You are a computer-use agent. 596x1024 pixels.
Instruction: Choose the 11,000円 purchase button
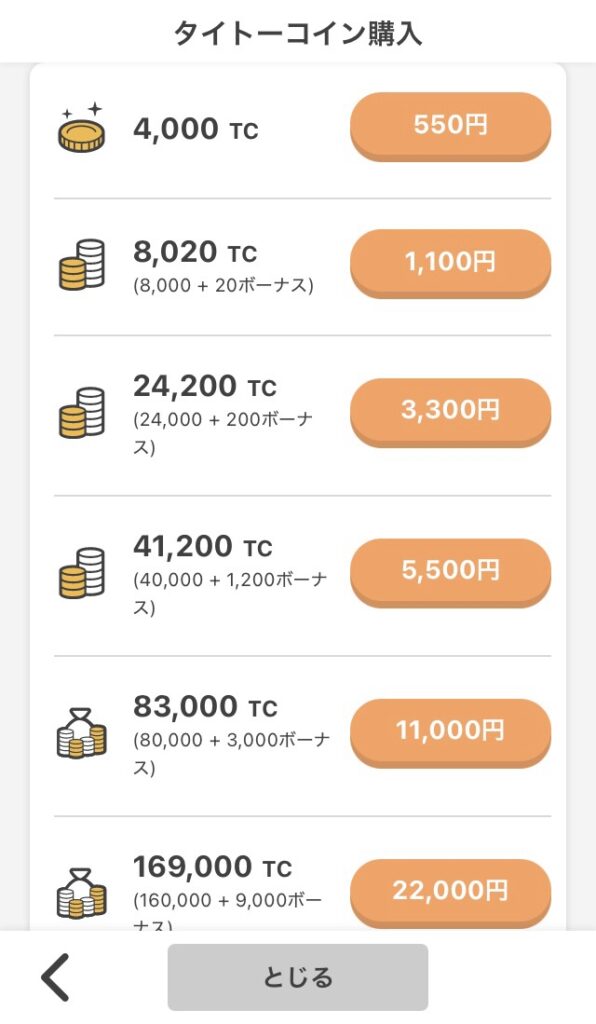(x=450, y=731)
